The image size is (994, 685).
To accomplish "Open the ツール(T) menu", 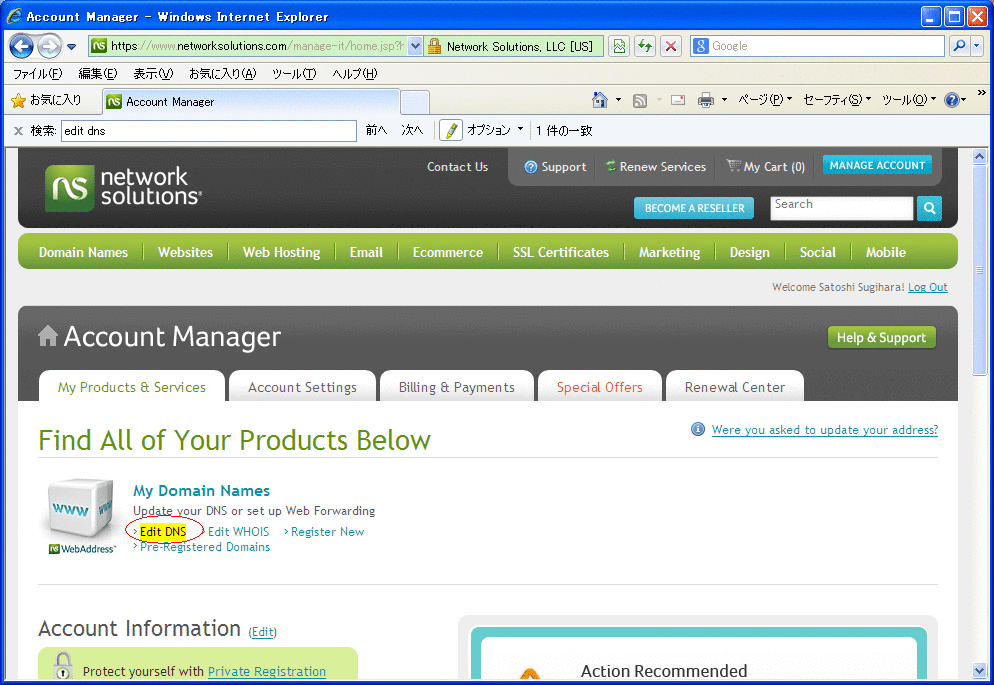I will click(x=294, y=74).
